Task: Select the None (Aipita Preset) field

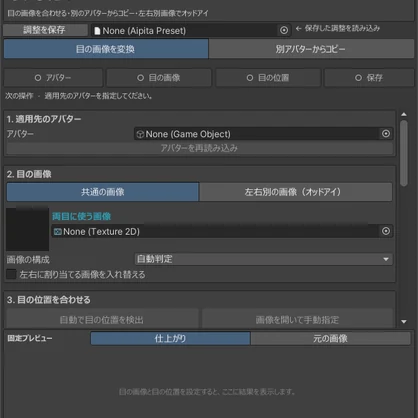Action: pos(191,30)
